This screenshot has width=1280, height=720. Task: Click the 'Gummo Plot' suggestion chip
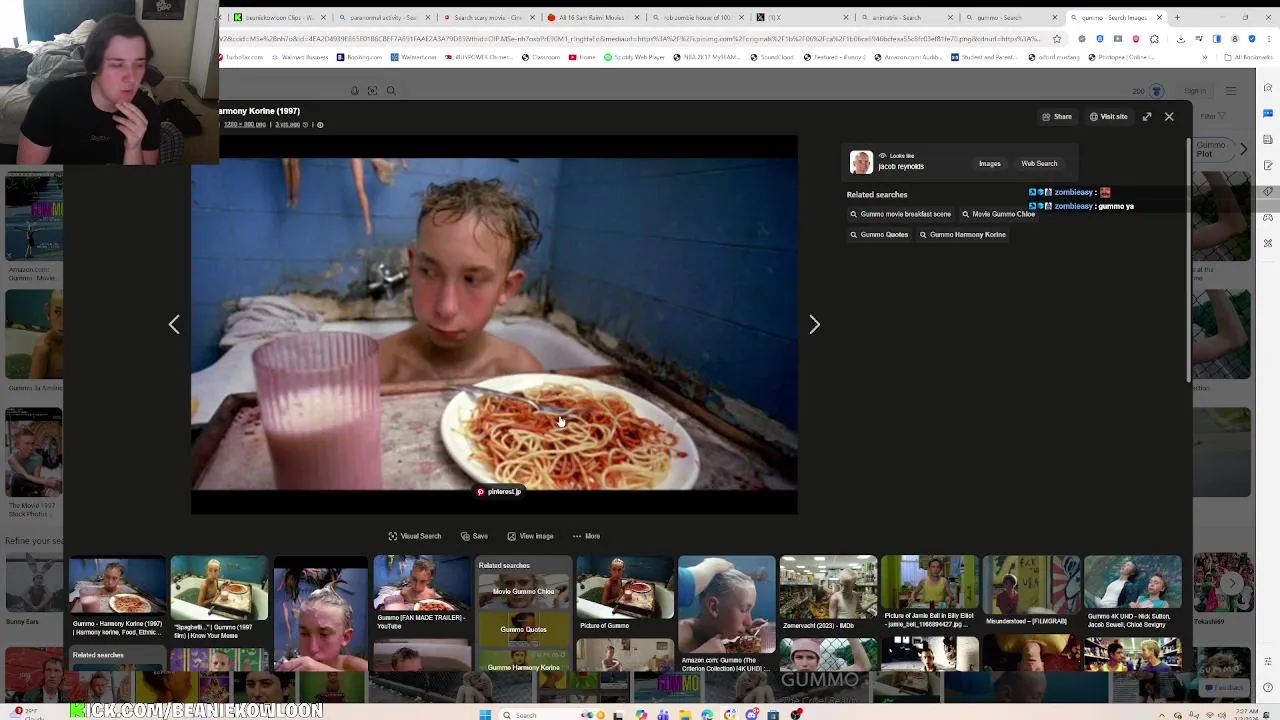click(1212, 150)
